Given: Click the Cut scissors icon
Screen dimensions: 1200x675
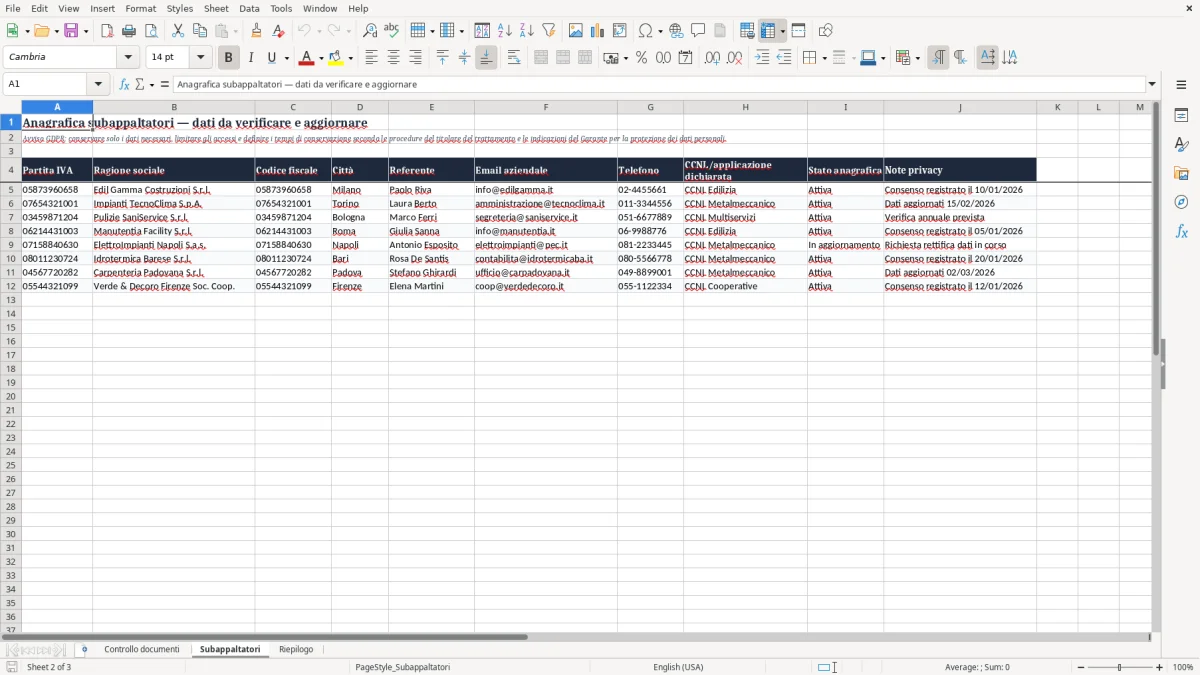Looking at the screenshot, I should pyautogui.click(x=178, y=31).
